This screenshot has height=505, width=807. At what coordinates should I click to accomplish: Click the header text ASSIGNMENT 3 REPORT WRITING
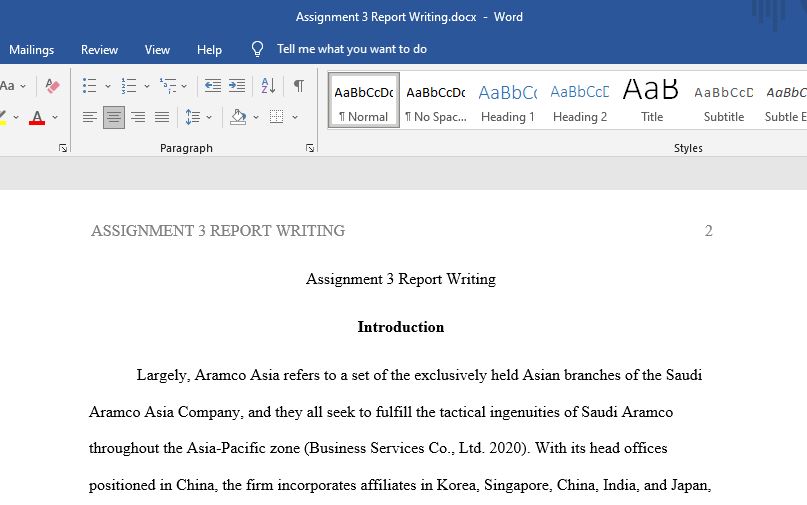pyautogui.click(x=218, y=231)
